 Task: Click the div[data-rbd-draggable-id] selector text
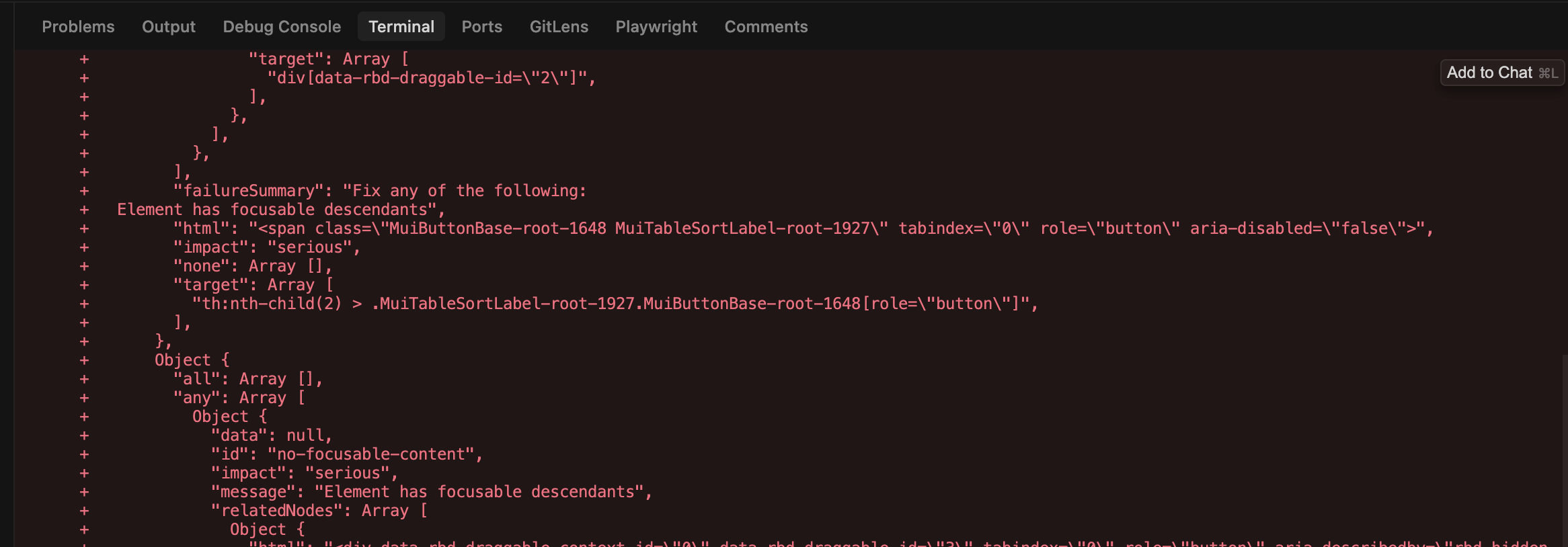tap(432, 78)
